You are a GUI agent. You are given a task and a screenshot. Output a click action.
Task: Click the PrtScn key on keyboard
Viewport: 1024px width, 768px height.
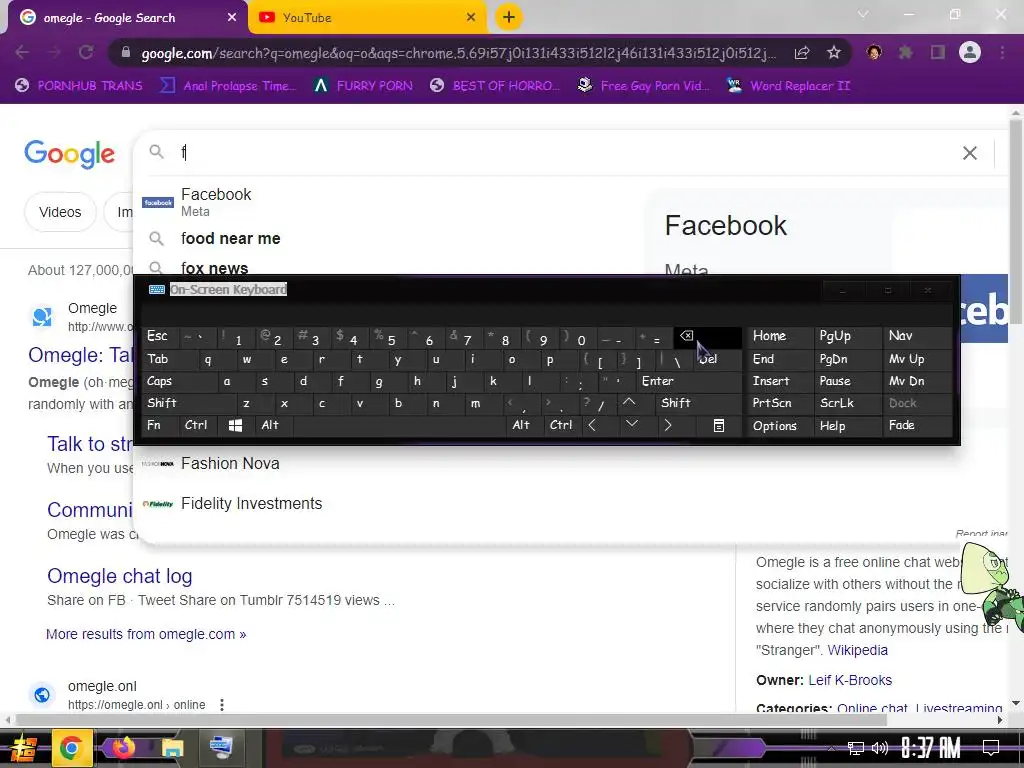tap(778, 403)
